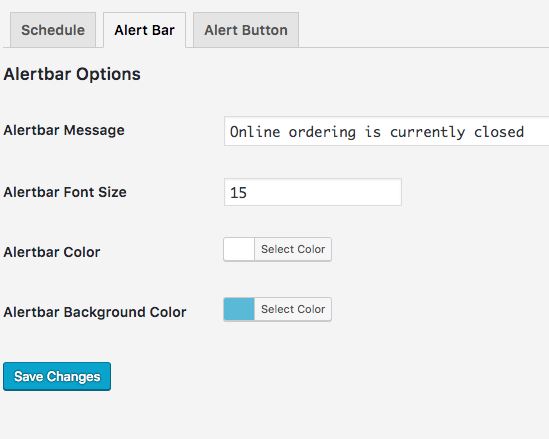Click the word "currently" in the message
Viewport: 549px width, 439px height.
coord(427,133)
